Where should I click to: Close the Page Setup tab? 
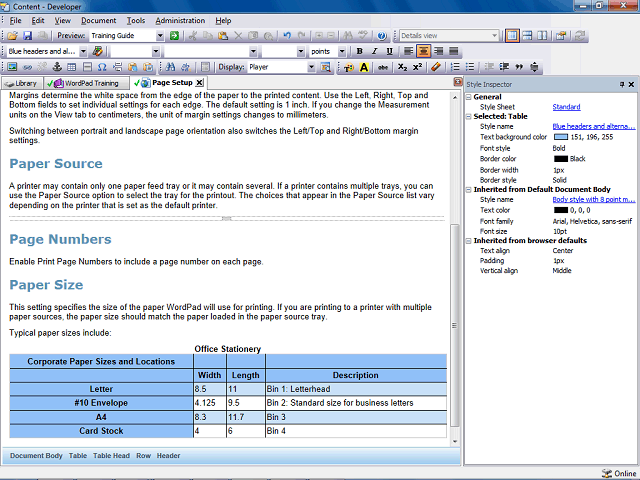(x=199, y=83)
